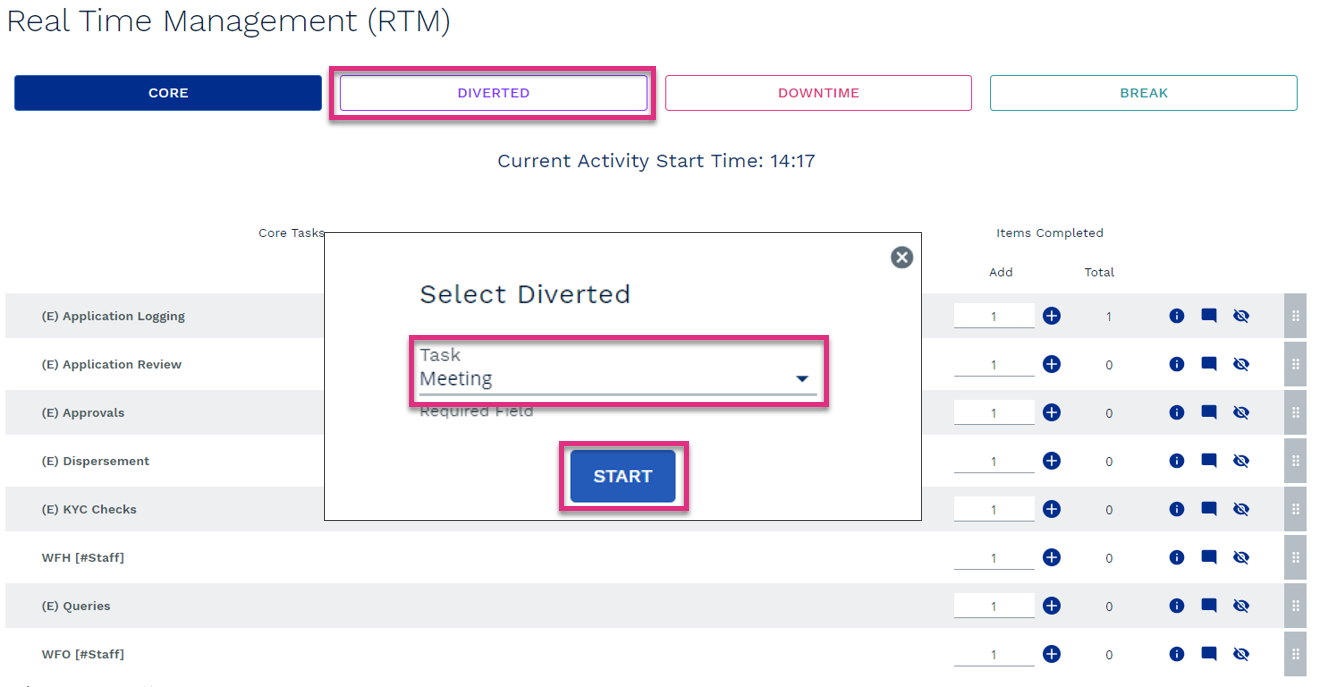Screen dimensions: 1320x687
Task: Click plus icon for WFO [#Staff] row
Action: [x=1051, y=654]
